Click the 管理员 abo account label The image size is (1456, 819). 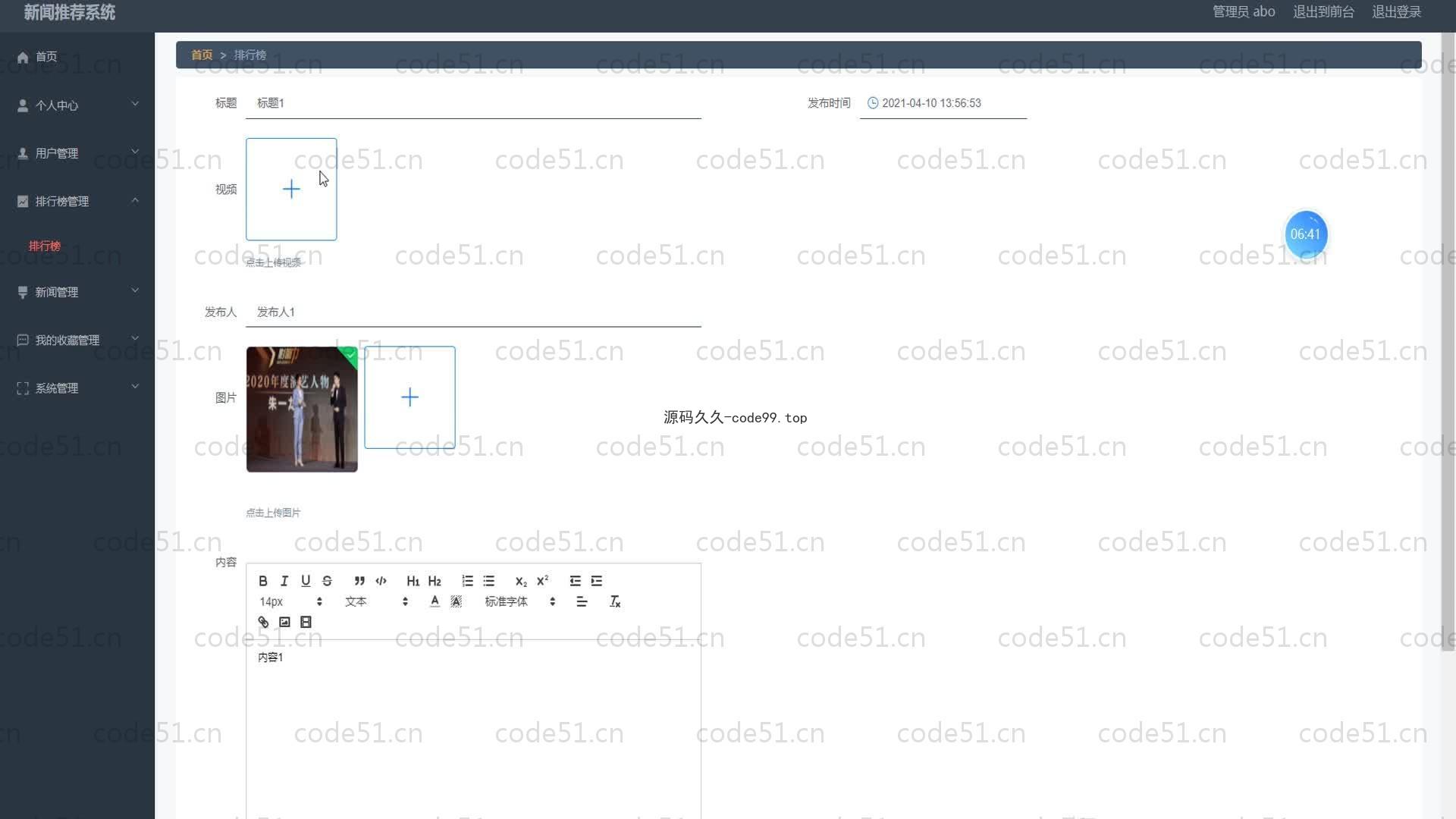point(1244,11)
